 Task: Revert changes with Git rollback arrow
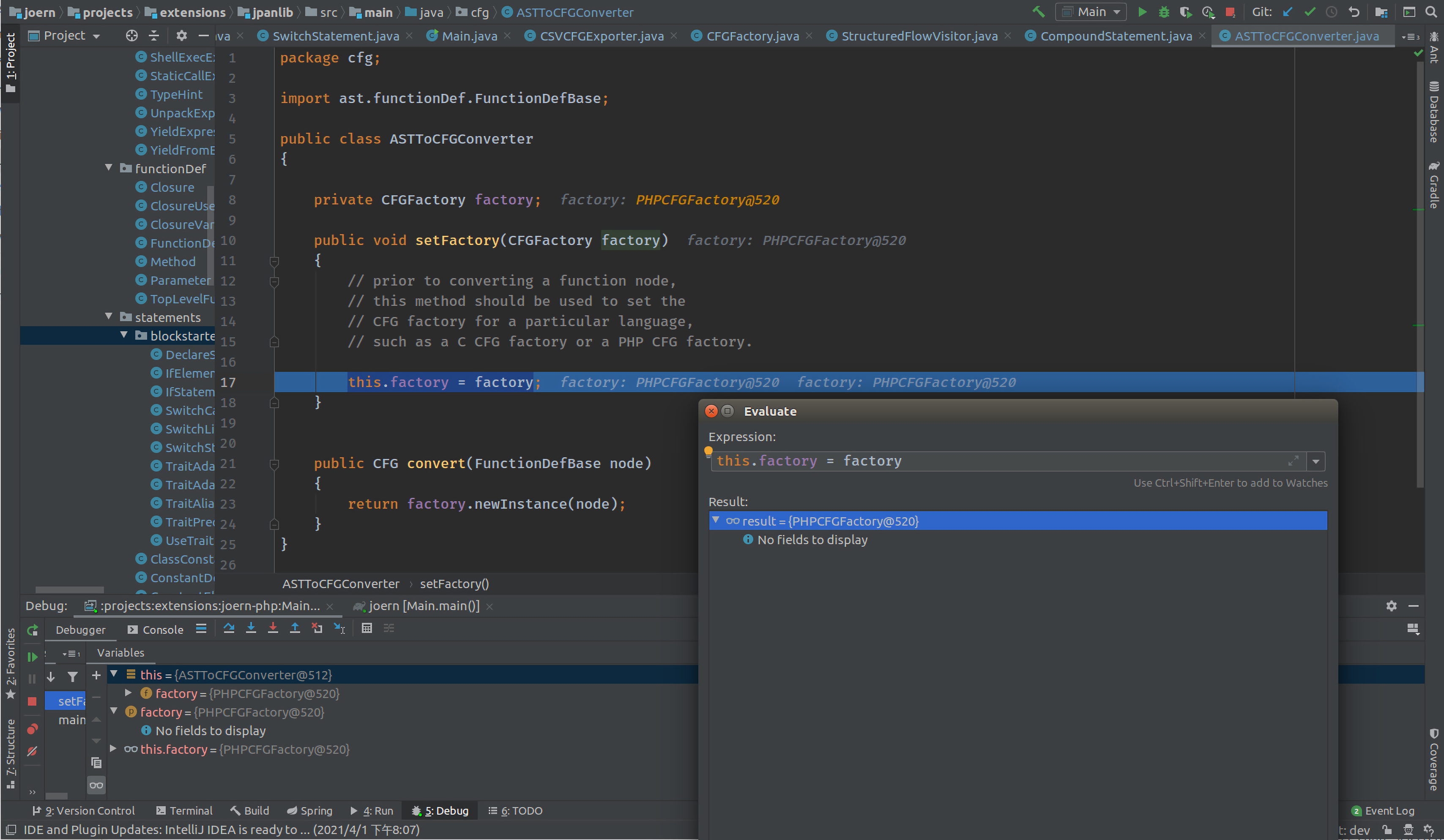1354,12
